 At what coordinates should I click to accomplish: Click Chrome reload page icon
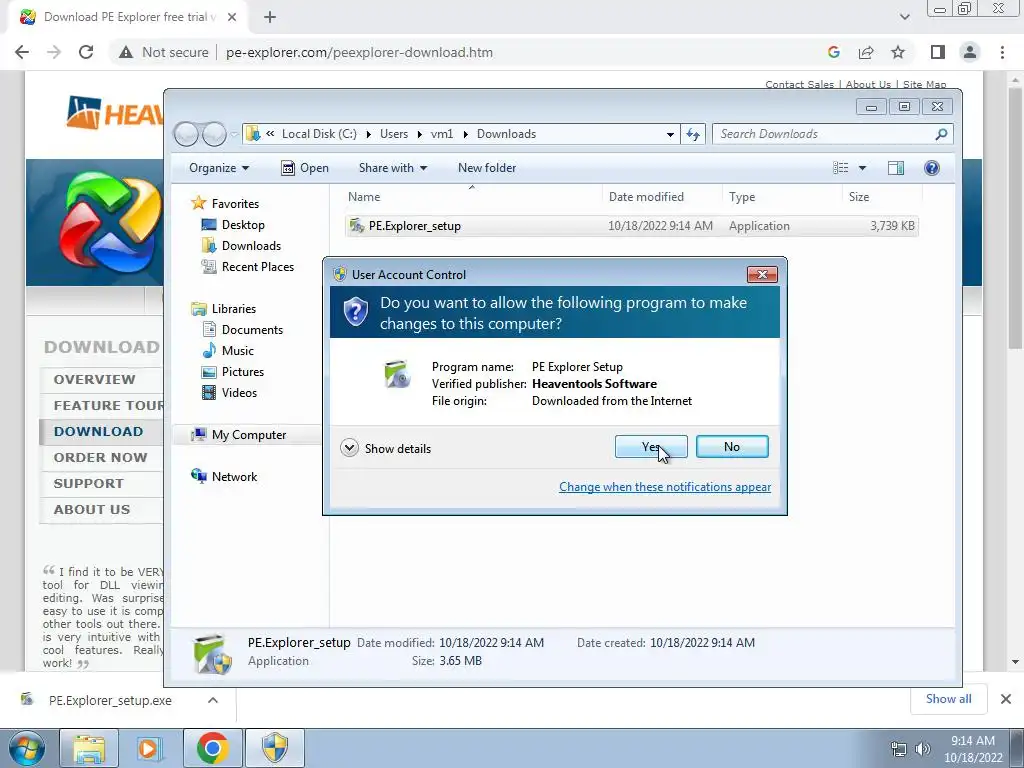pos(86,52)
